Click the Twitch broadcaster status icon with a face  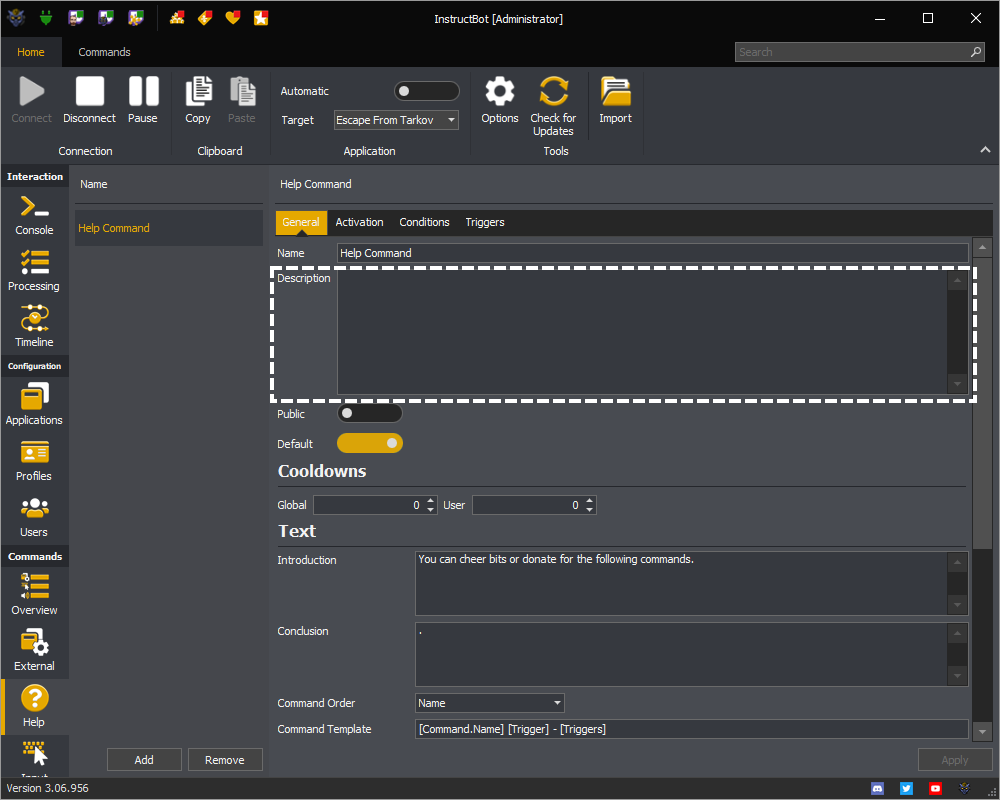[76, 18]
